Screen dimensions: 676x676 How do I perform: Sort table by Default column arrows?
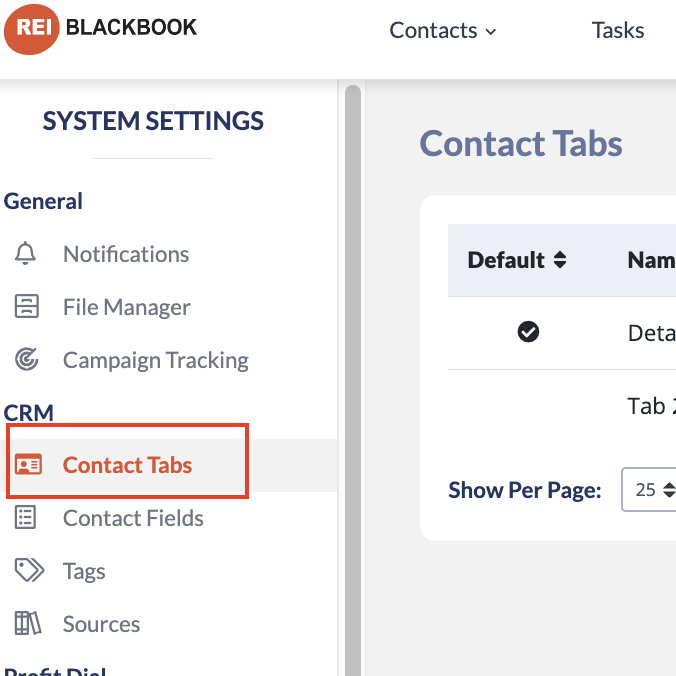click(x=560, y=260)
